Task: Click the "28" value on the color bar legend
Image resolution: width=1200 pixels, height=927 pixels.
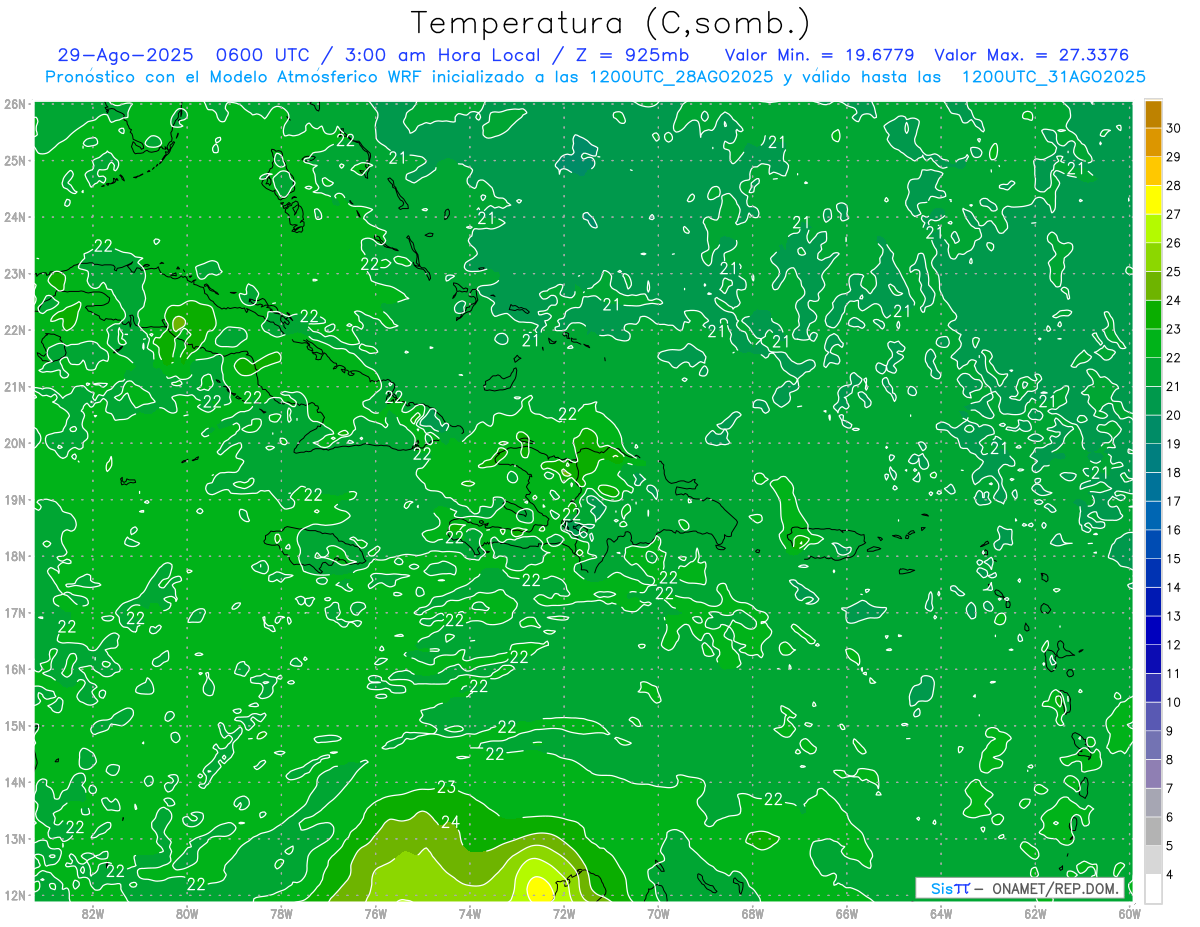Action: [x=1174, y=186]
